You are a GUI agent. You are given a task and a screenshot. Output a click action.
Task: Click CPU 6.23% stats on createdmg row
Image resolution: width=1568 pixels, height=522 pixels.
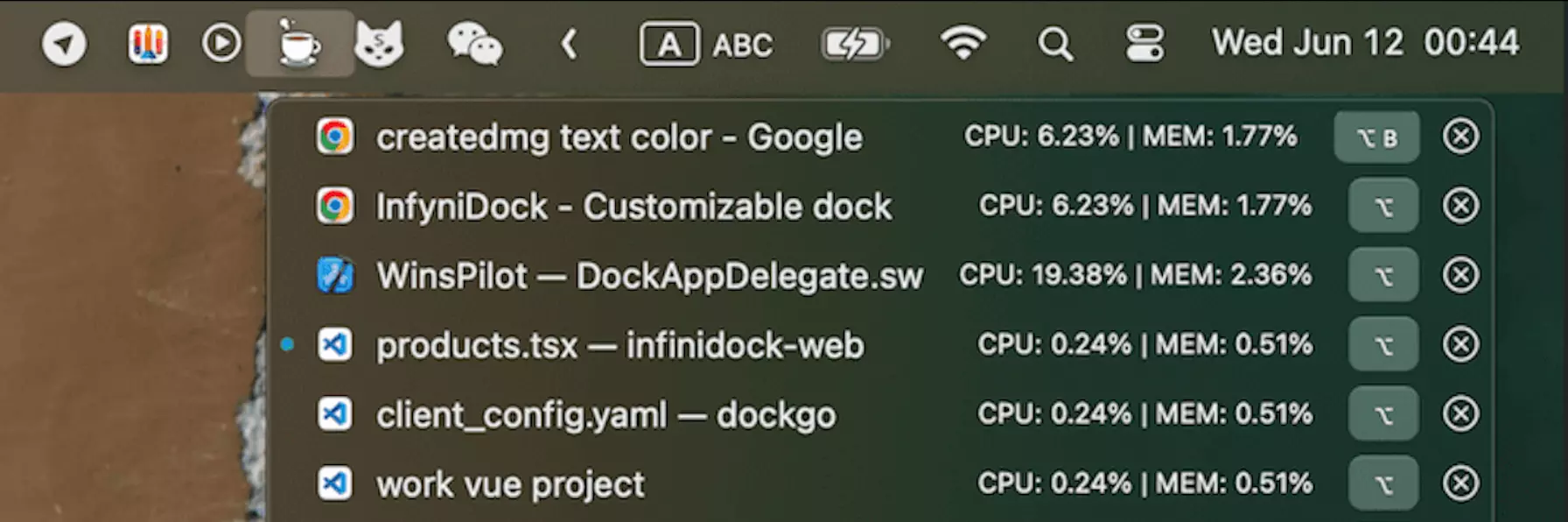pyautogui.click(x=1130, y=137)
